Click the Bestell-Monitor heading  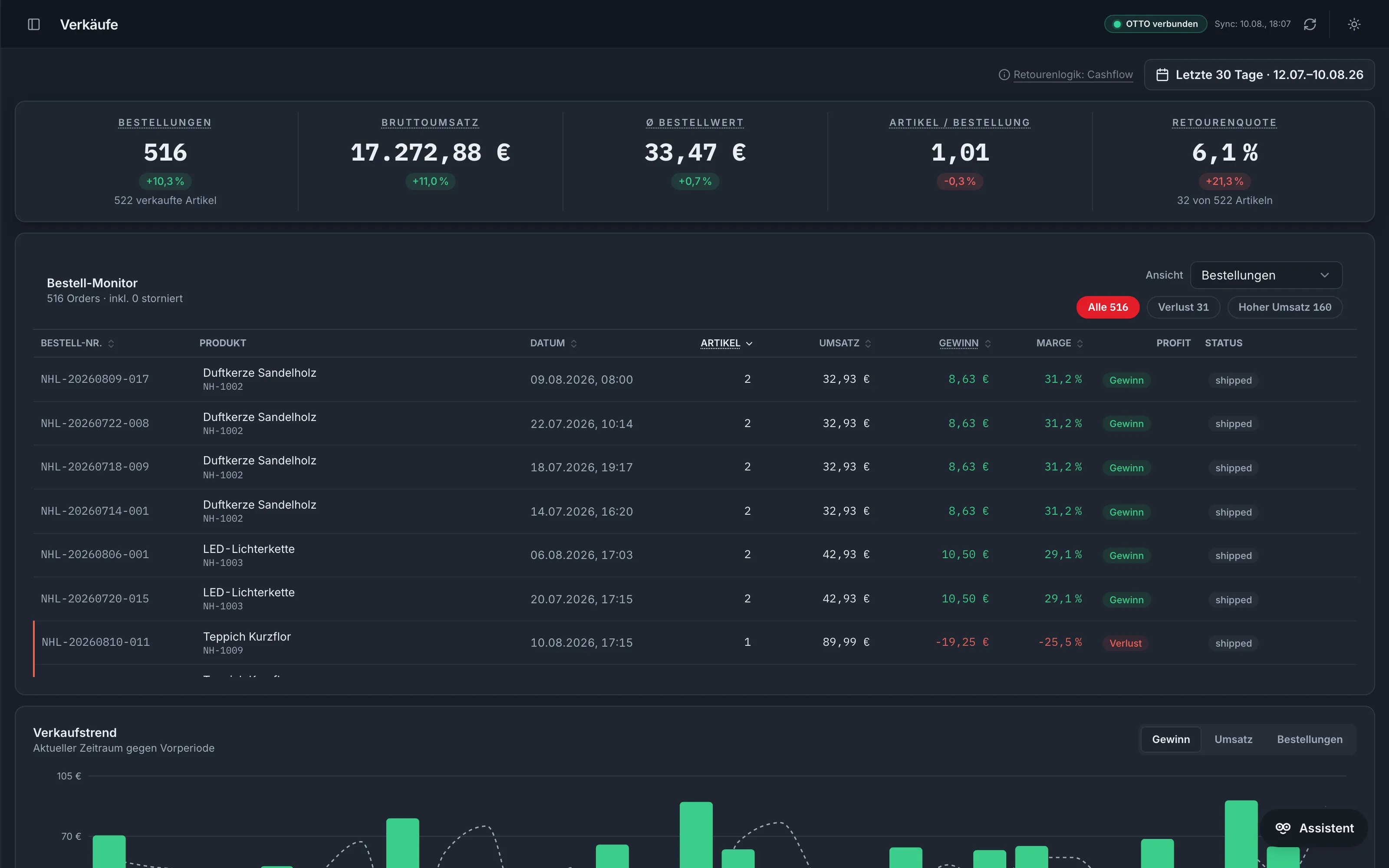92,283
